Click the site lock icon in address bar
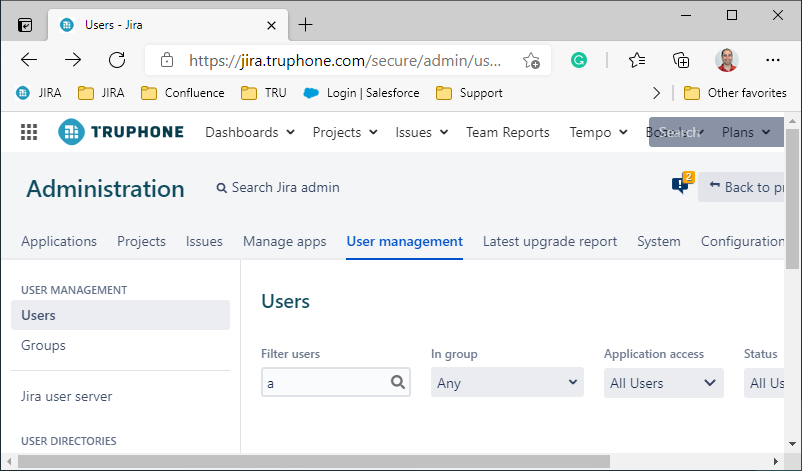802x471 pixels. tap(167, 60)
